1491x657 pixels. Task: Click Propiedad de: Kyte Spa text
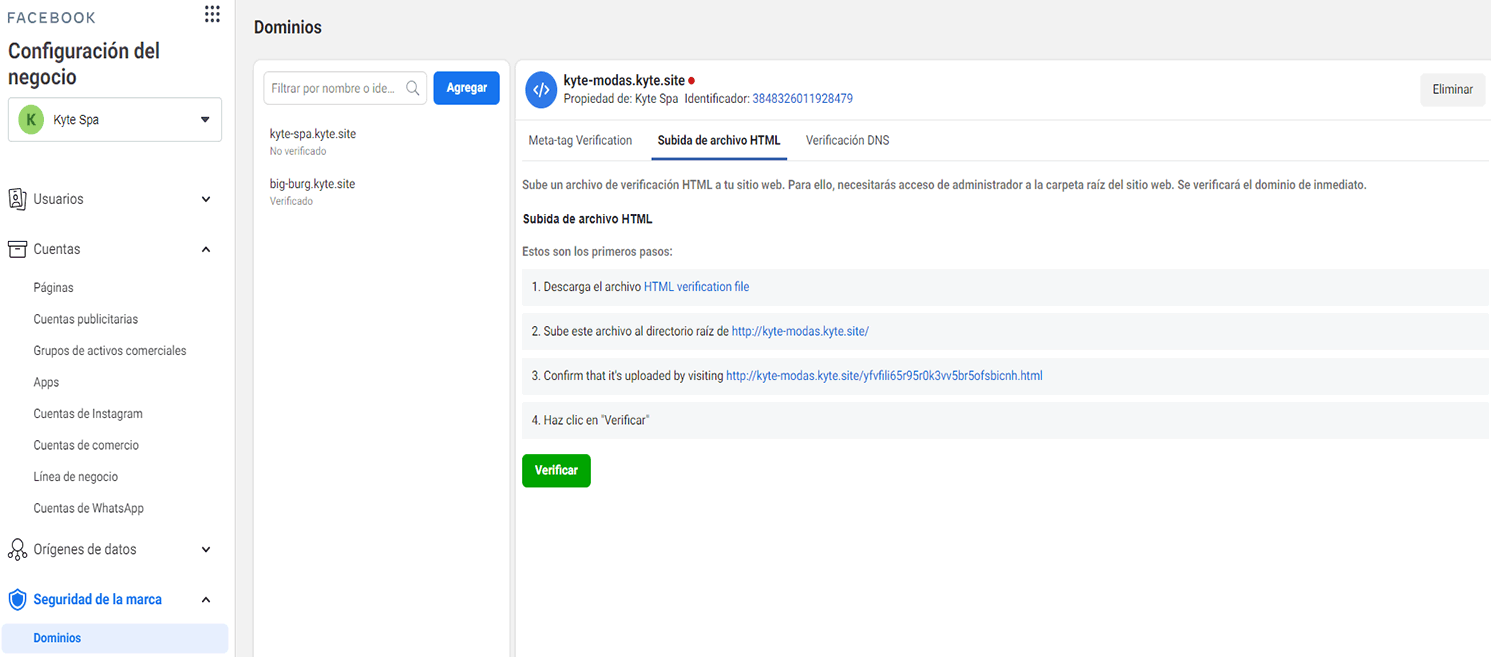tap(621, 99)
